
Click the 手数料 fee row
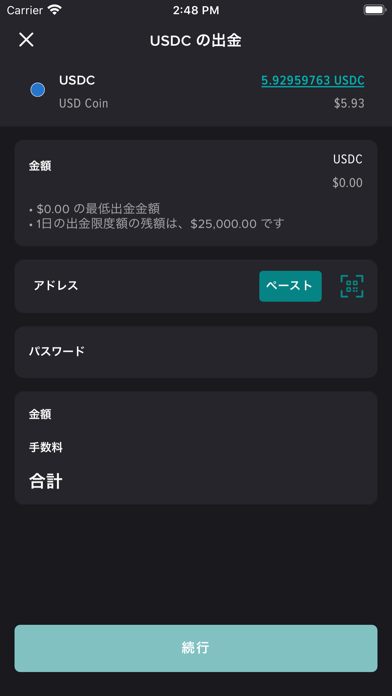point(196,447)
